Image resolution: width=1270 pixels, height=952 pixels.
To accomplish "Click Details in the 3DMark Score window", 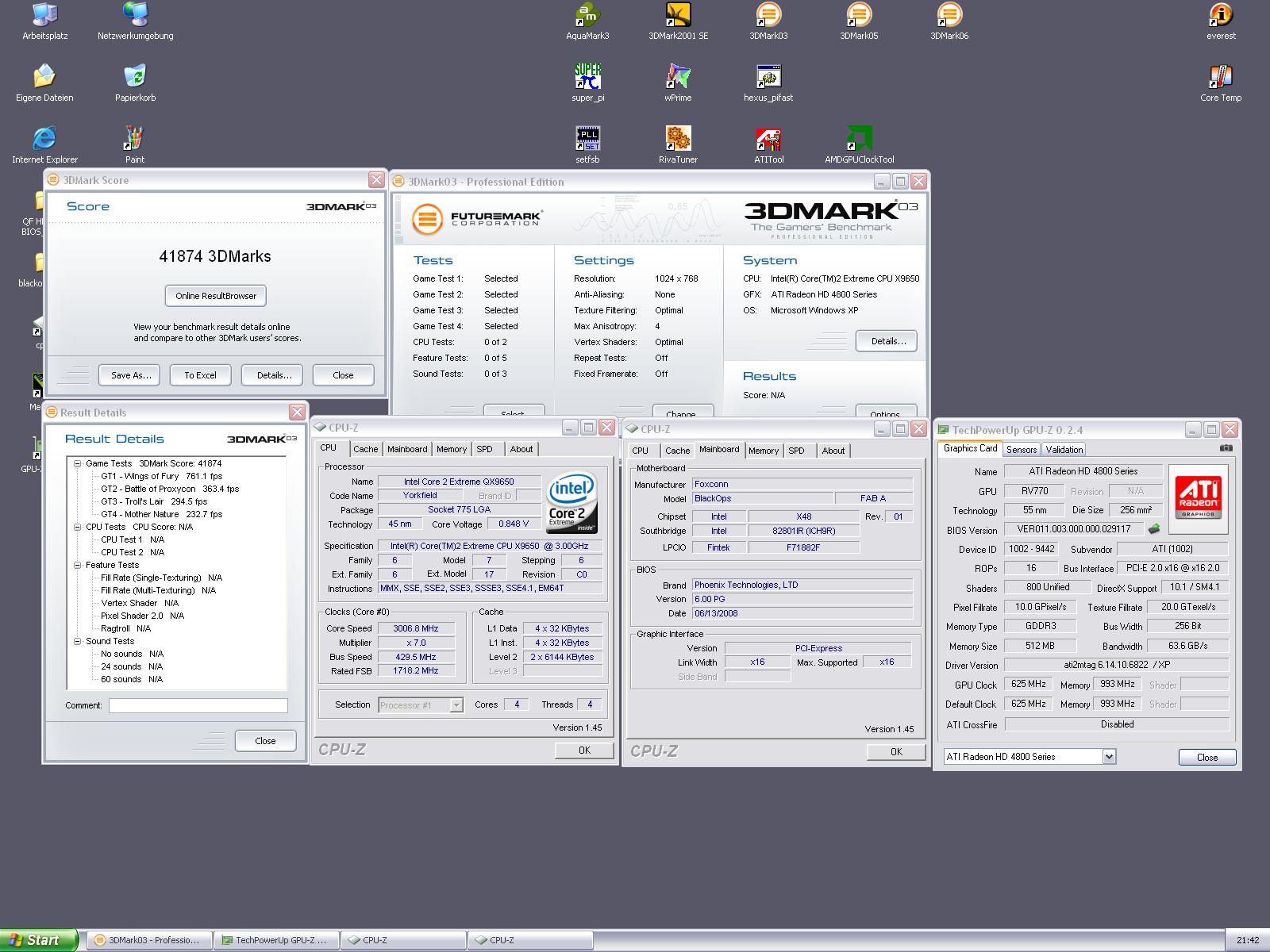I will (x=274, y=375).
